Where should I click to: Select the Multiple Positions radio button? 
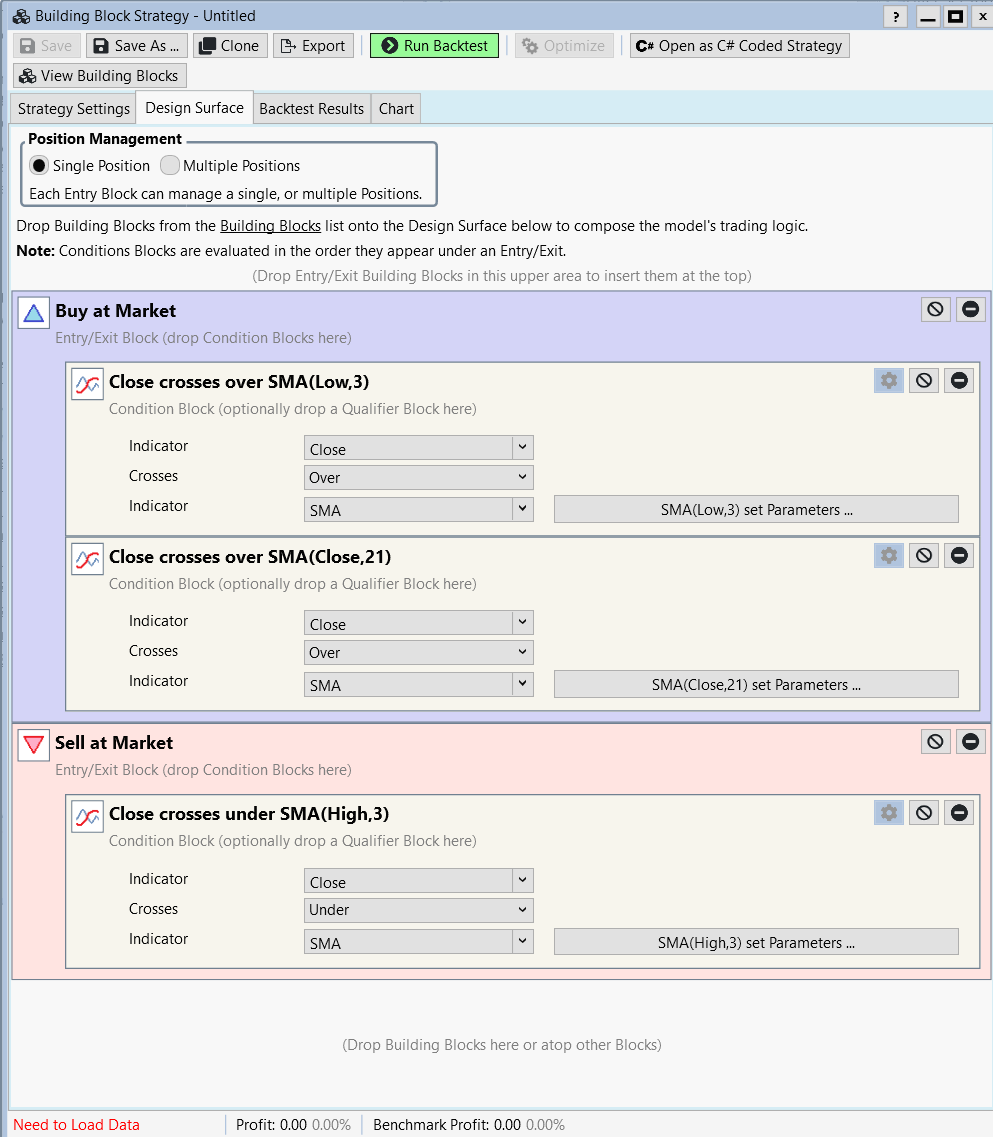coord(170,166)
